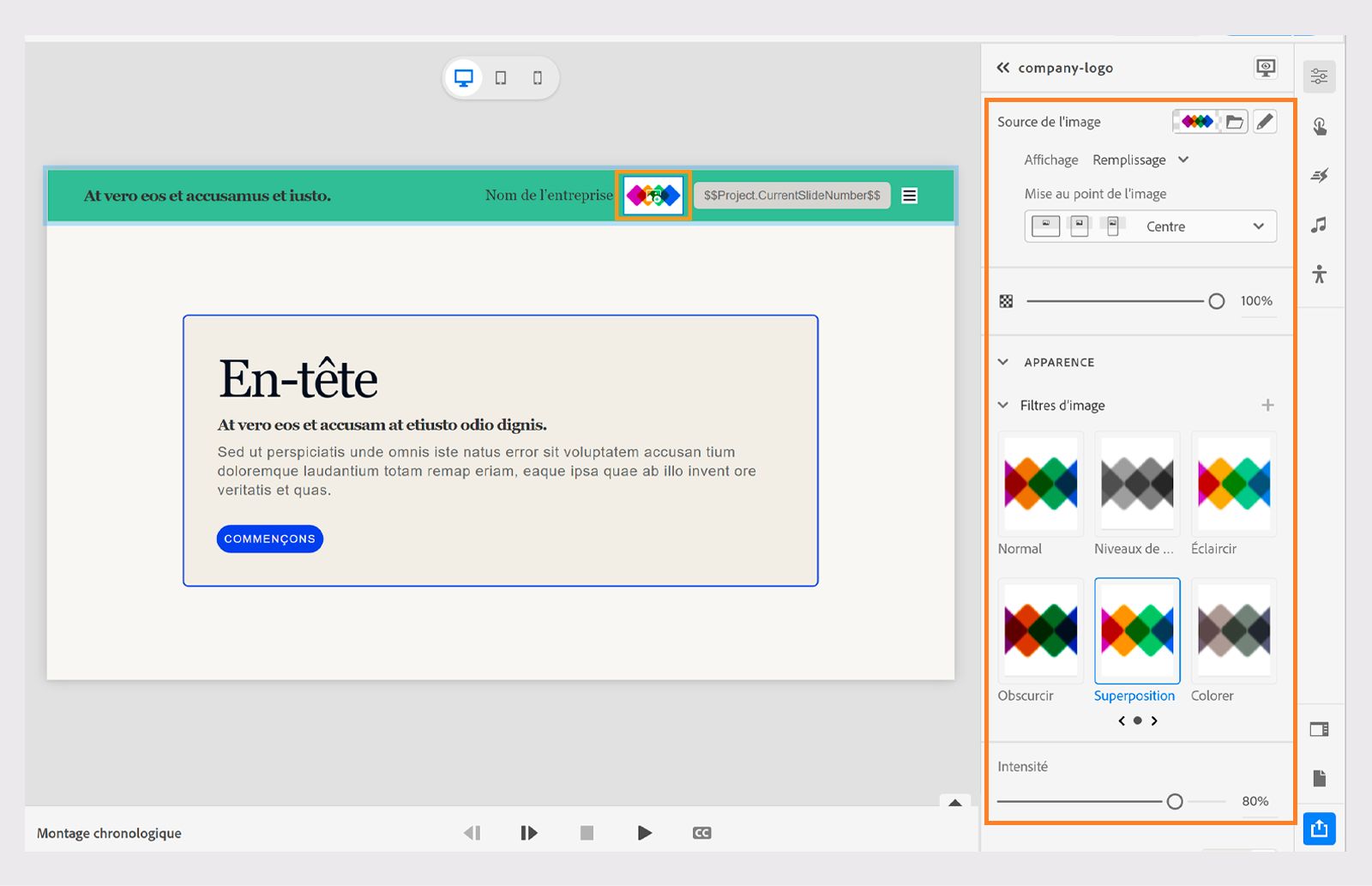Image resolution: width=1372 pixels, height=886 pixels.
Task: Collapse the Filtres d'image section
Action: [1003, 405]
